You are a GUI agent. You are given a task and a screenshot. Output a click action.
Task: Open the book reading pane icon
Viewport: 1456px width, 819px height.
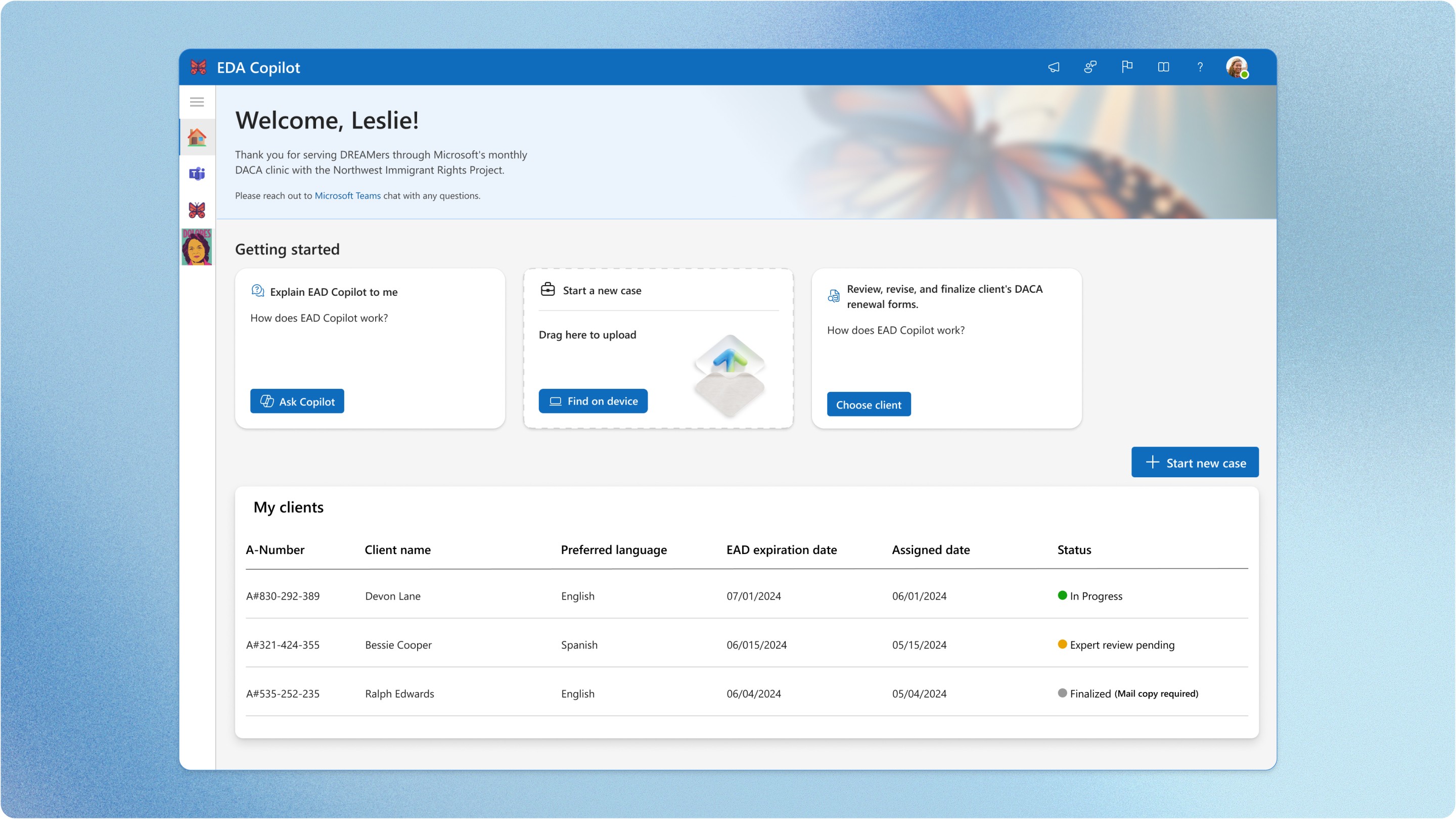pos(1163,67)
